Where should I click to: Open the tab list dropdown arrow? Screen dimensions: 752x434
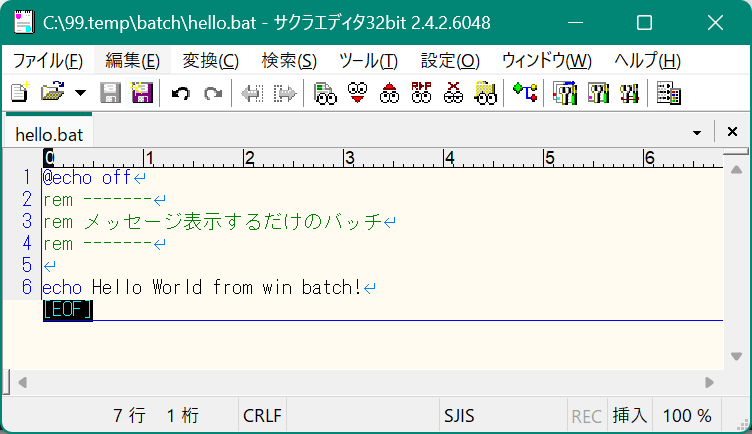[x=697, y=133]
